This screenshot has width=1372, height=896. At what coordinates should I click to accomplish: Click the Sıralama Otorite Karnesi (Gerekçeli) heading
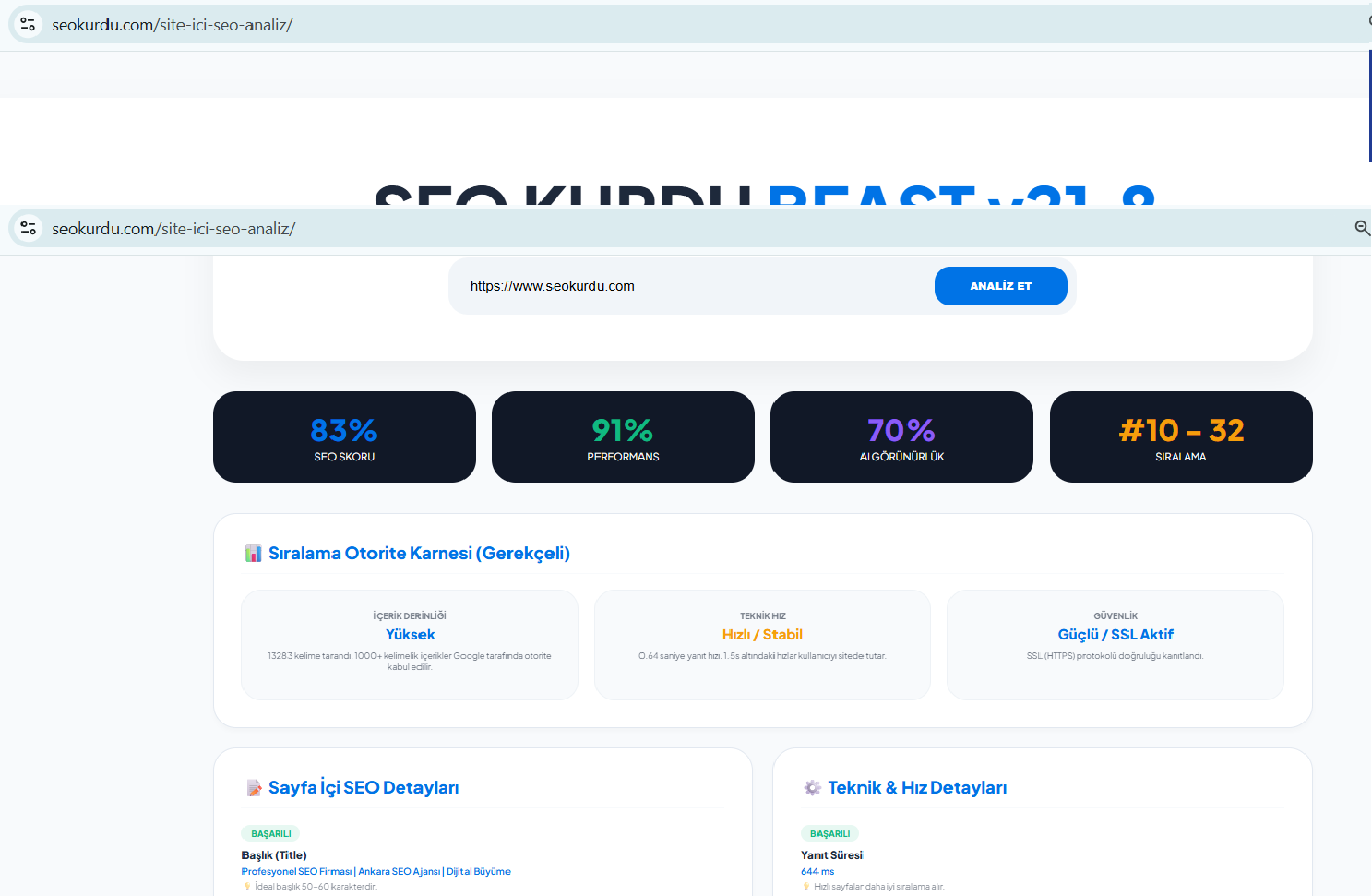click(419, 553)
